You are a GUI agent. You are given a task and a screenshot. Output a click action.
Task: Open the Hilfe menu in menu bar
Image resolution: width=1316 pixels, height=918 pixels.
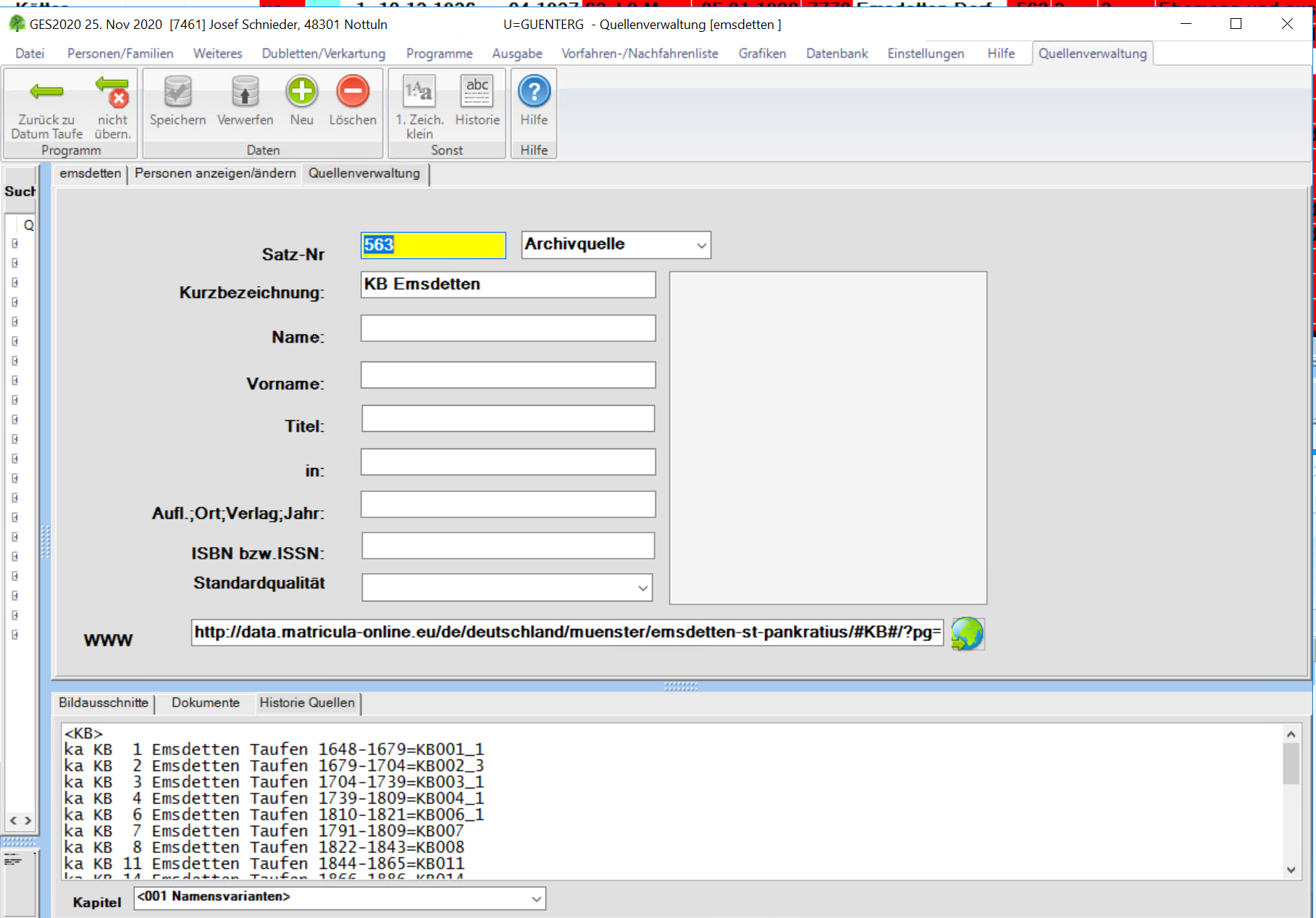click(1001, 54)
